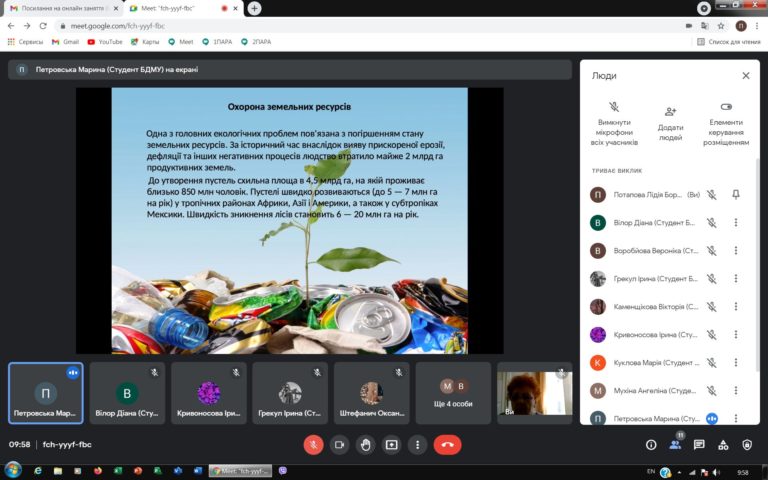The image size is (768, 480).
Task: Close the Люди side panel
Action: click(x=745, y=75)
